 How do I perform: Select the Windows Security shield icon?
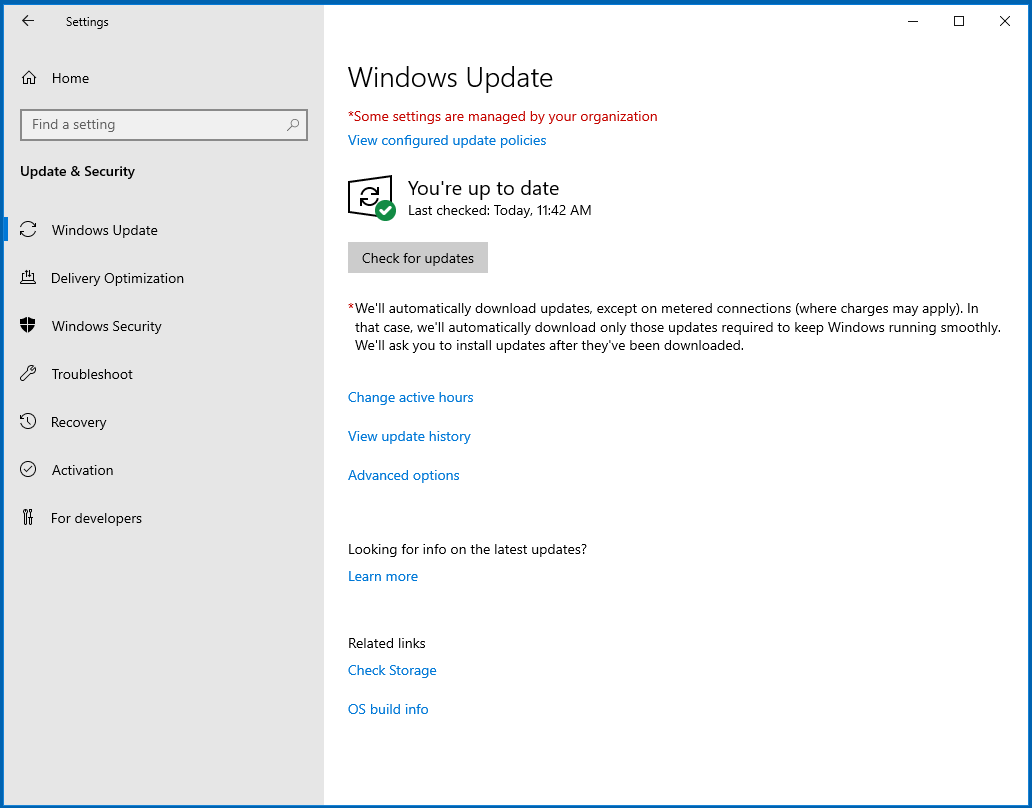click(28, 326)
